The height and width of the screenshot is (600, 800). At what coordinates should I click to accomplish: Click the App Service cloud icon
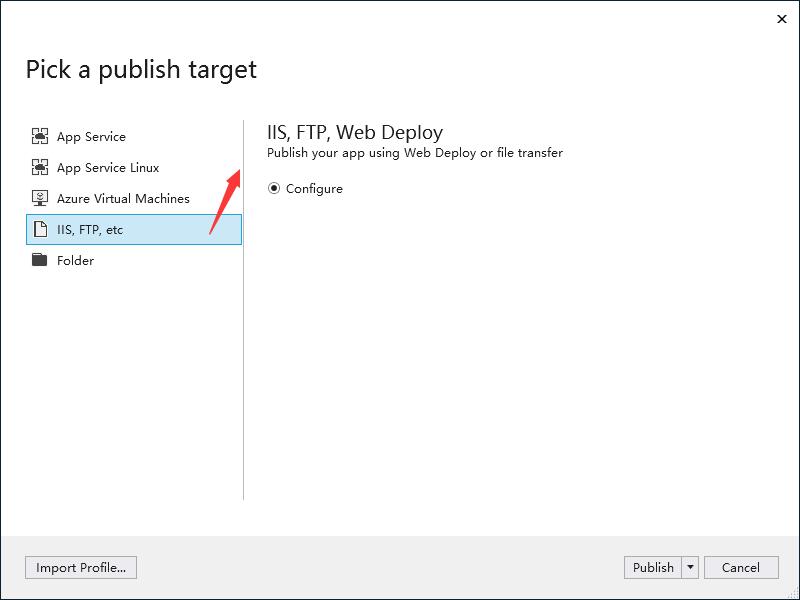click(x=40, y=136)
